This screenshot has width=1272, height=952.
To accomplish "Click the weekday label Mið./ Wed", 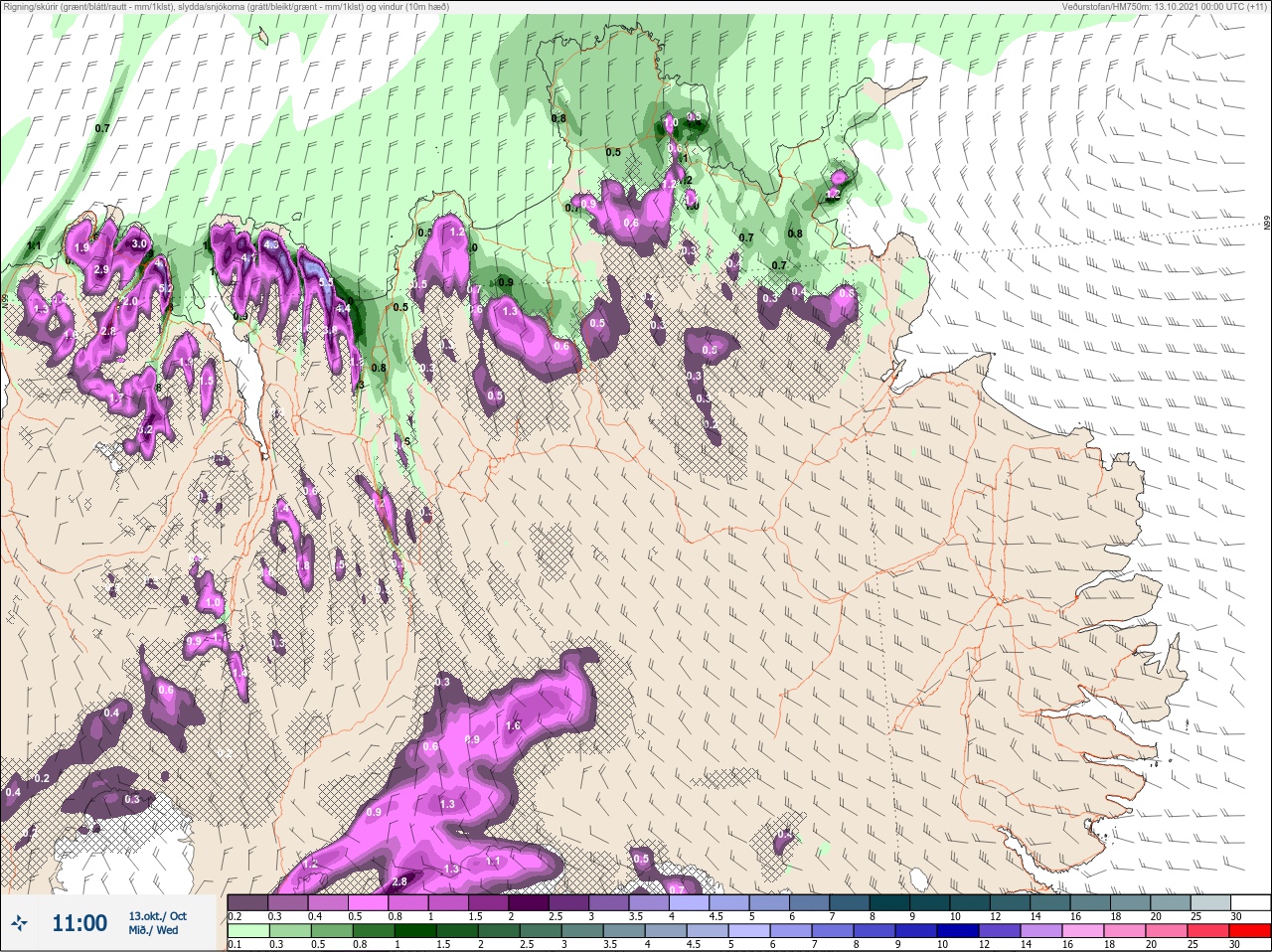I will tap(153, 930).
